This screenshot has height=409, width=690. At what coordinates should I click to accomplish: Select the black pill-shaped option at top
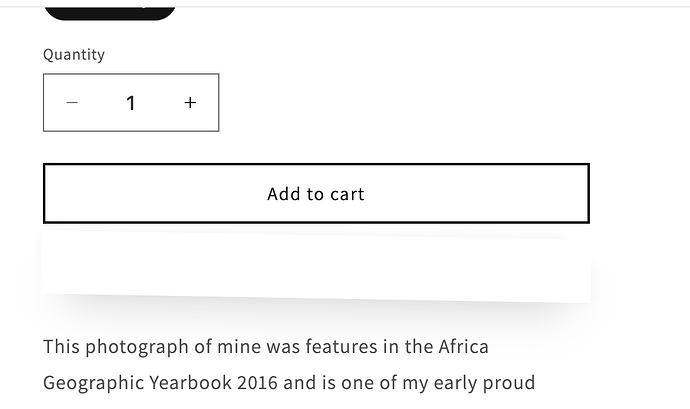point(110,10)
